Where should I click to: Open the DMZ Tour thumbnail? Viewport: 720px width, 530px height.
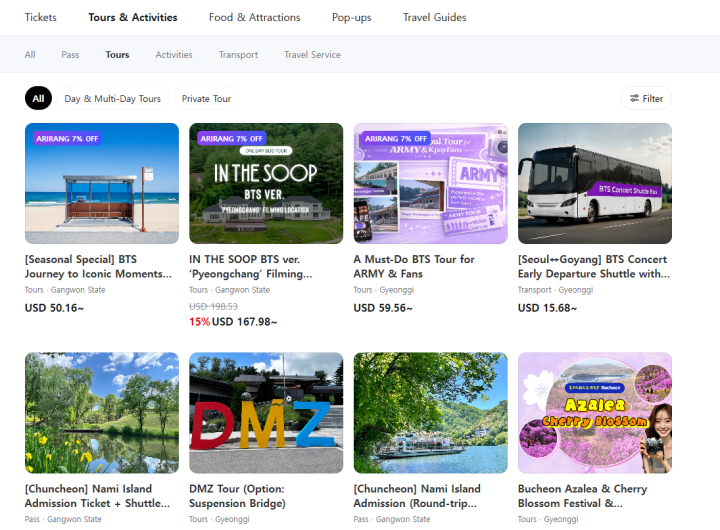coord(266,412)
